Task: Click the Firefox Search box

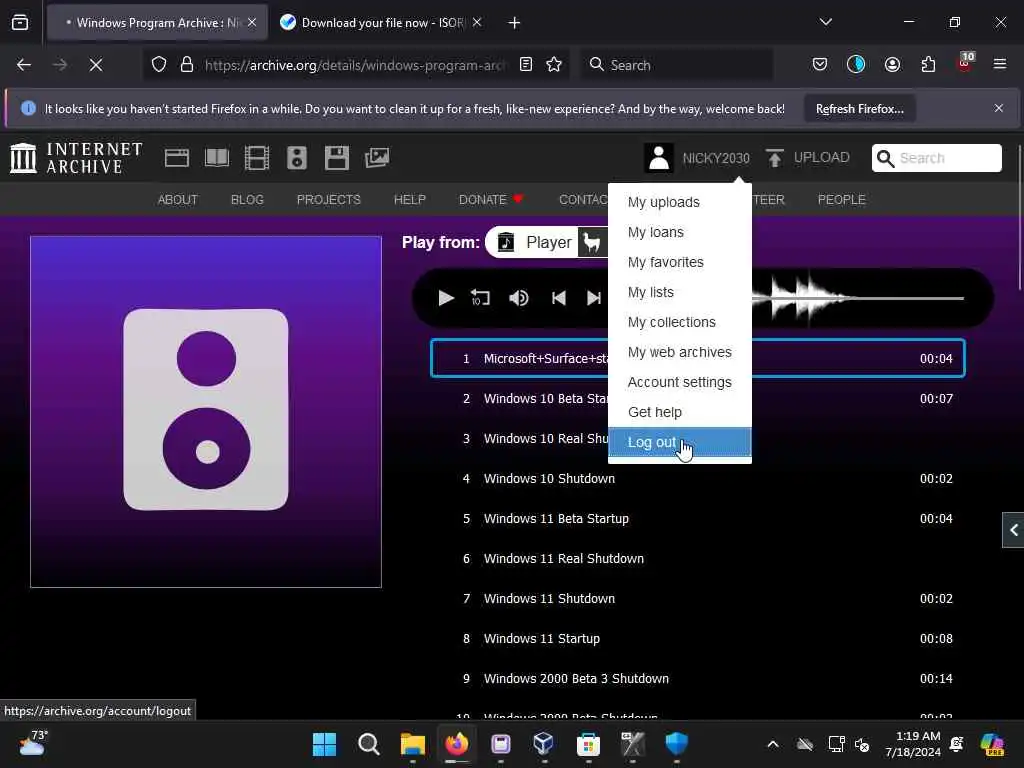Action: pyautogui.click(x=677, y=65)
